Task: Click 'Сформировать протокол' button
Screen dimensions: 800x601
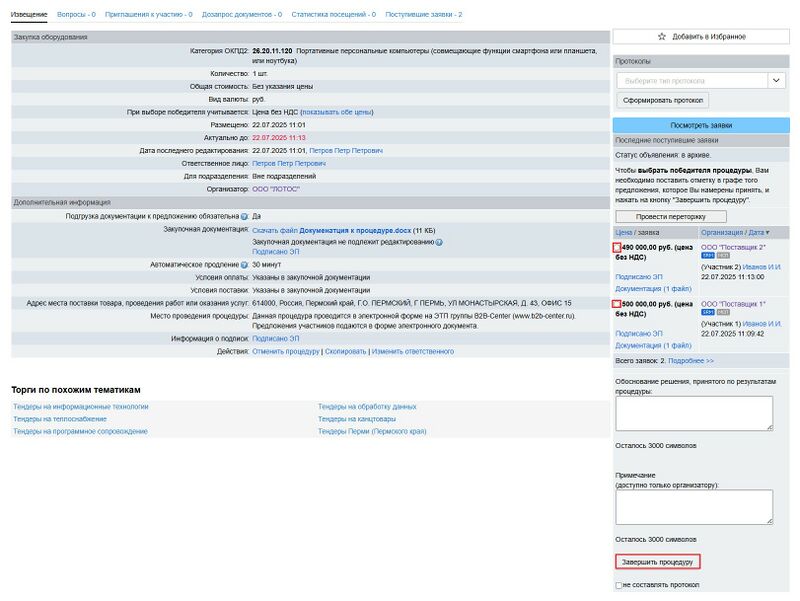Action: (662, 99)
